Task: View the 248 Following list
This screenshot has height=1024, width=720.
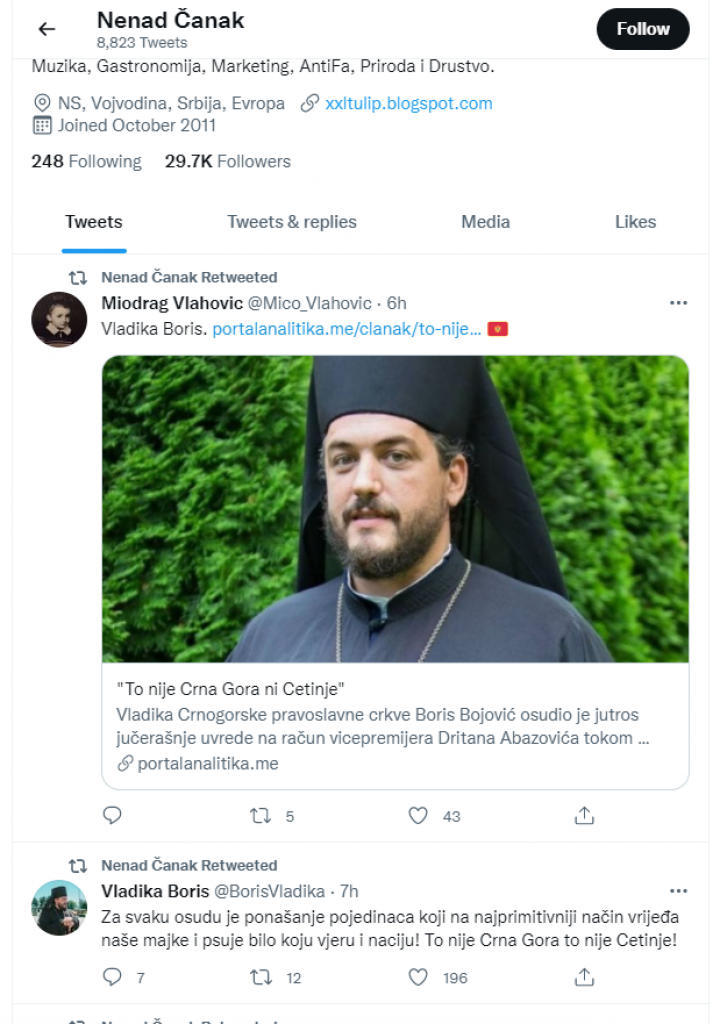Action: [x=86, y=161]
